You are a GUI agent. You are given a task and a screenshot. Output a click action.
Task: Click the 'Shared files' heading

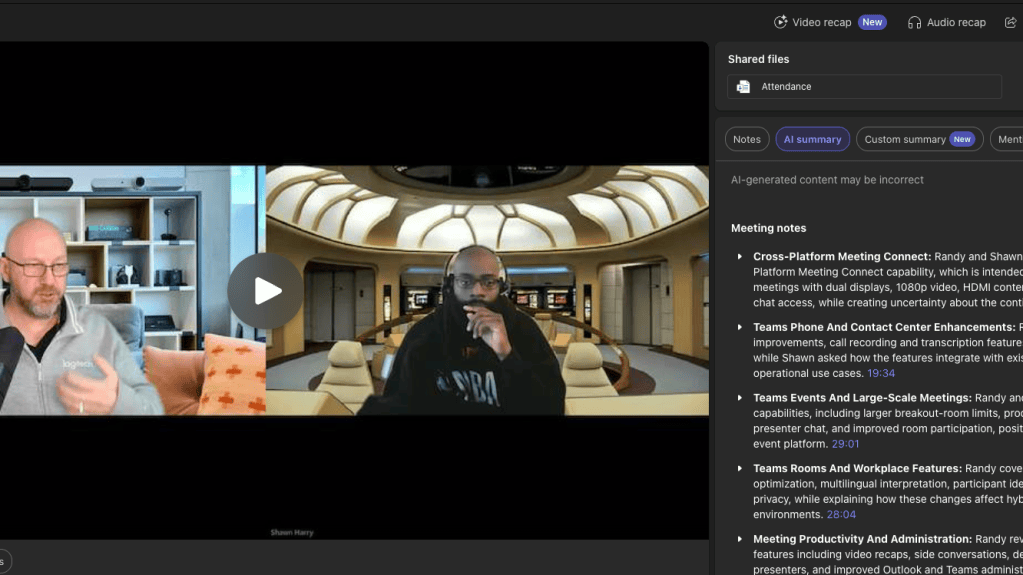coord(758,59)
